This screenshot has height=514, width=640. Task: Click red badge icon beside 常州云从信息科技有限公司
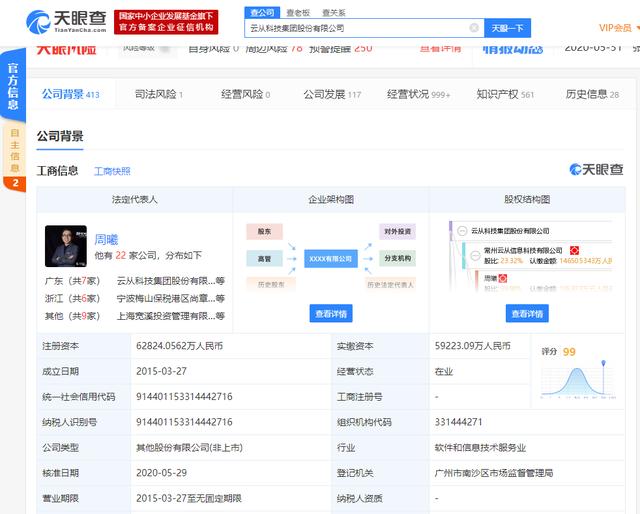574,250
